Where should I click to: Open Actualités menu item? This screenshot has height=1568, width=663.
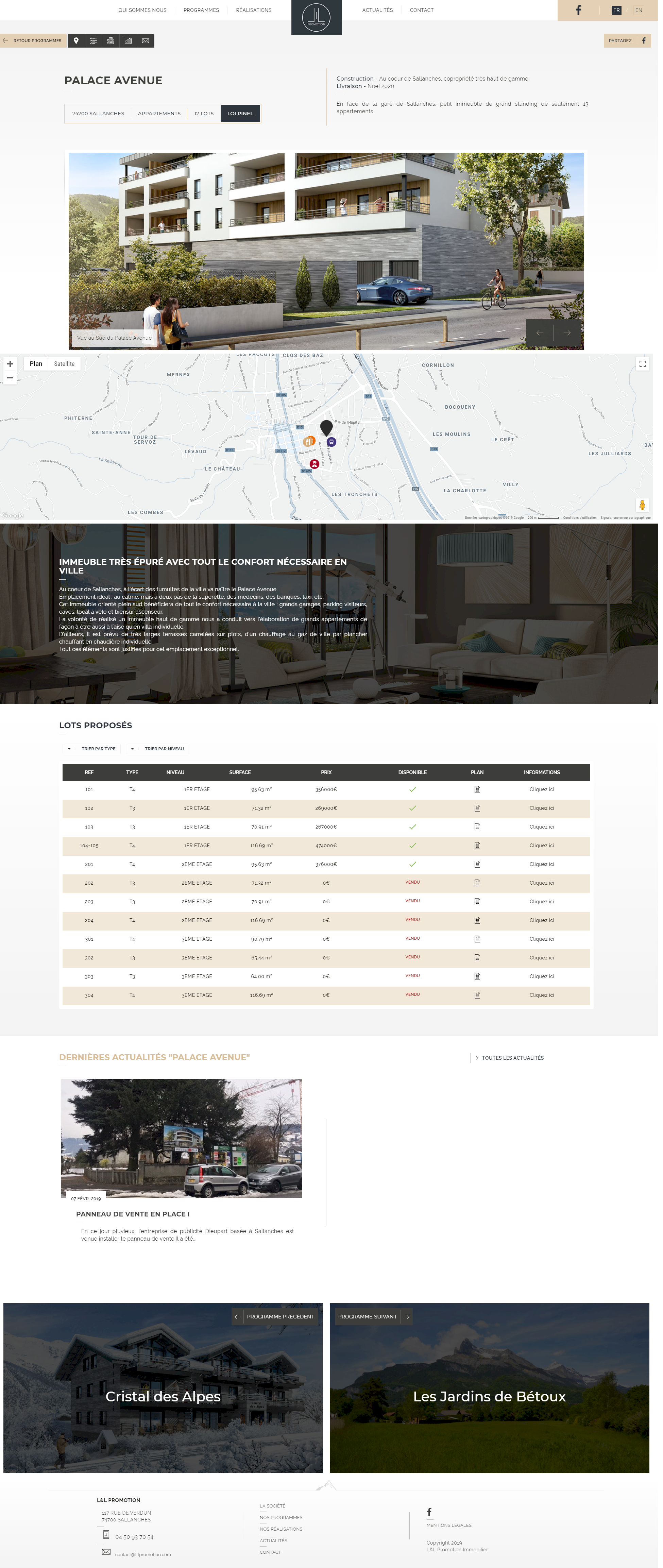377,10
